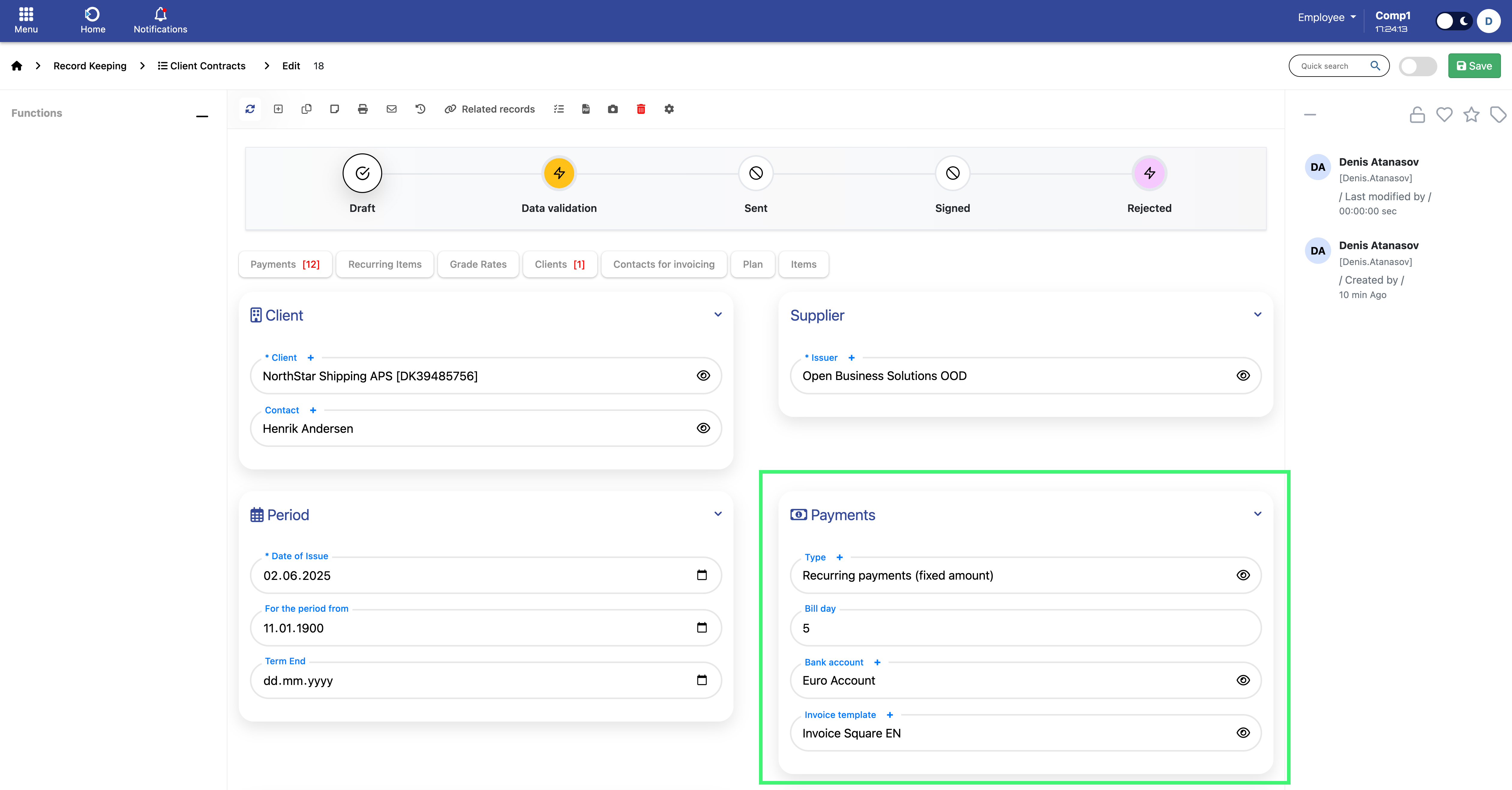
Task: Click the Bill day input field
Action: click(1025, 628)
